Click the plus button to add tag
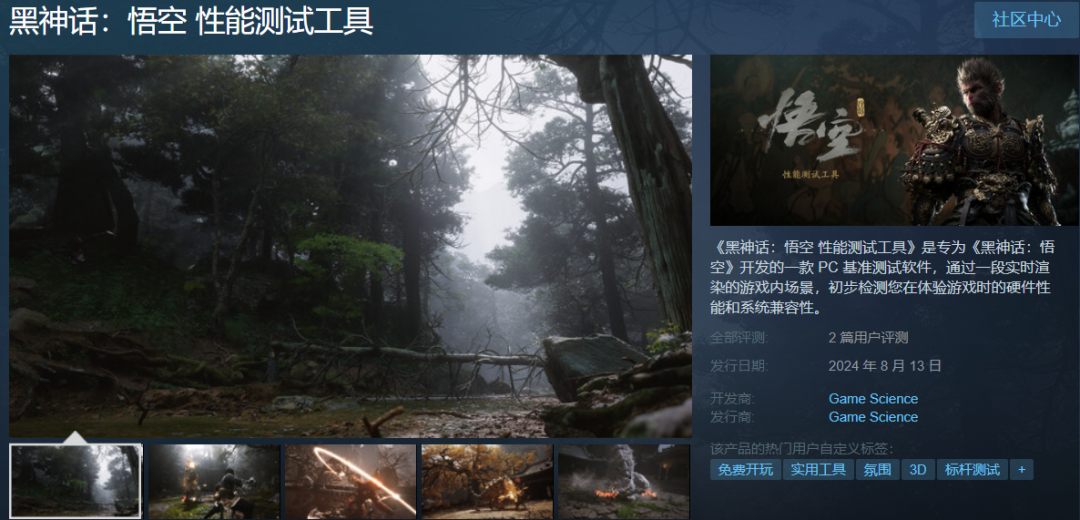The image size is (1080, 520). click(x=1021, y=470)
